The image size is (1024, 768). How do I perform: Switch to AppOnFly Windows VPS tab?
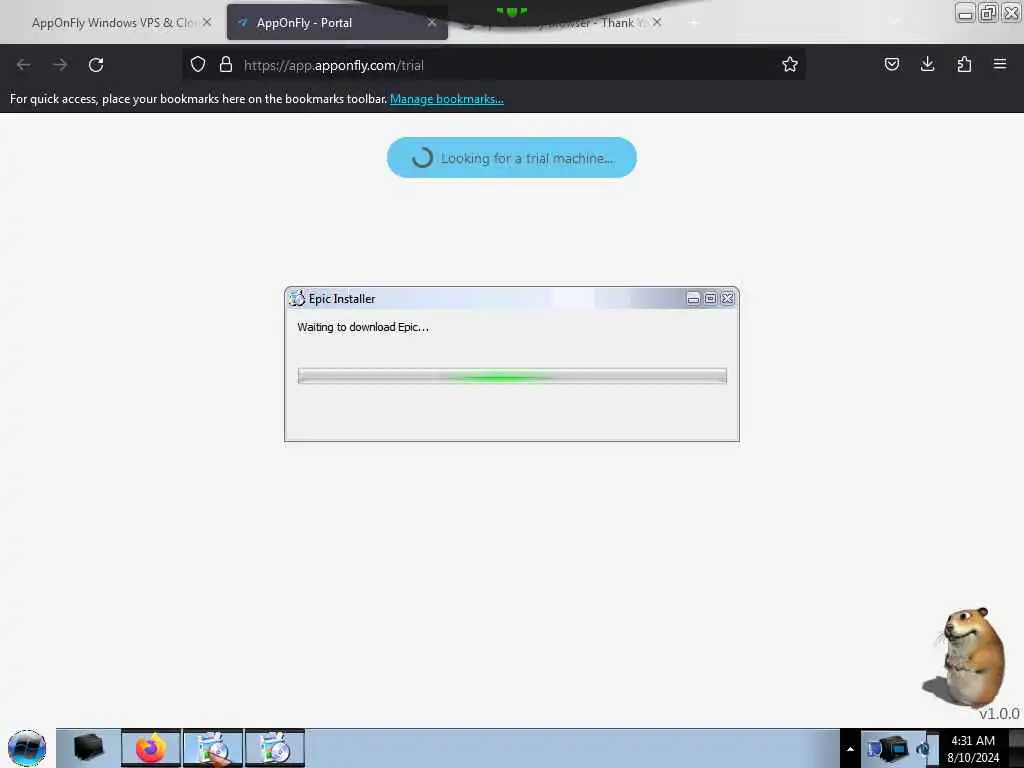tap(114, 23)
